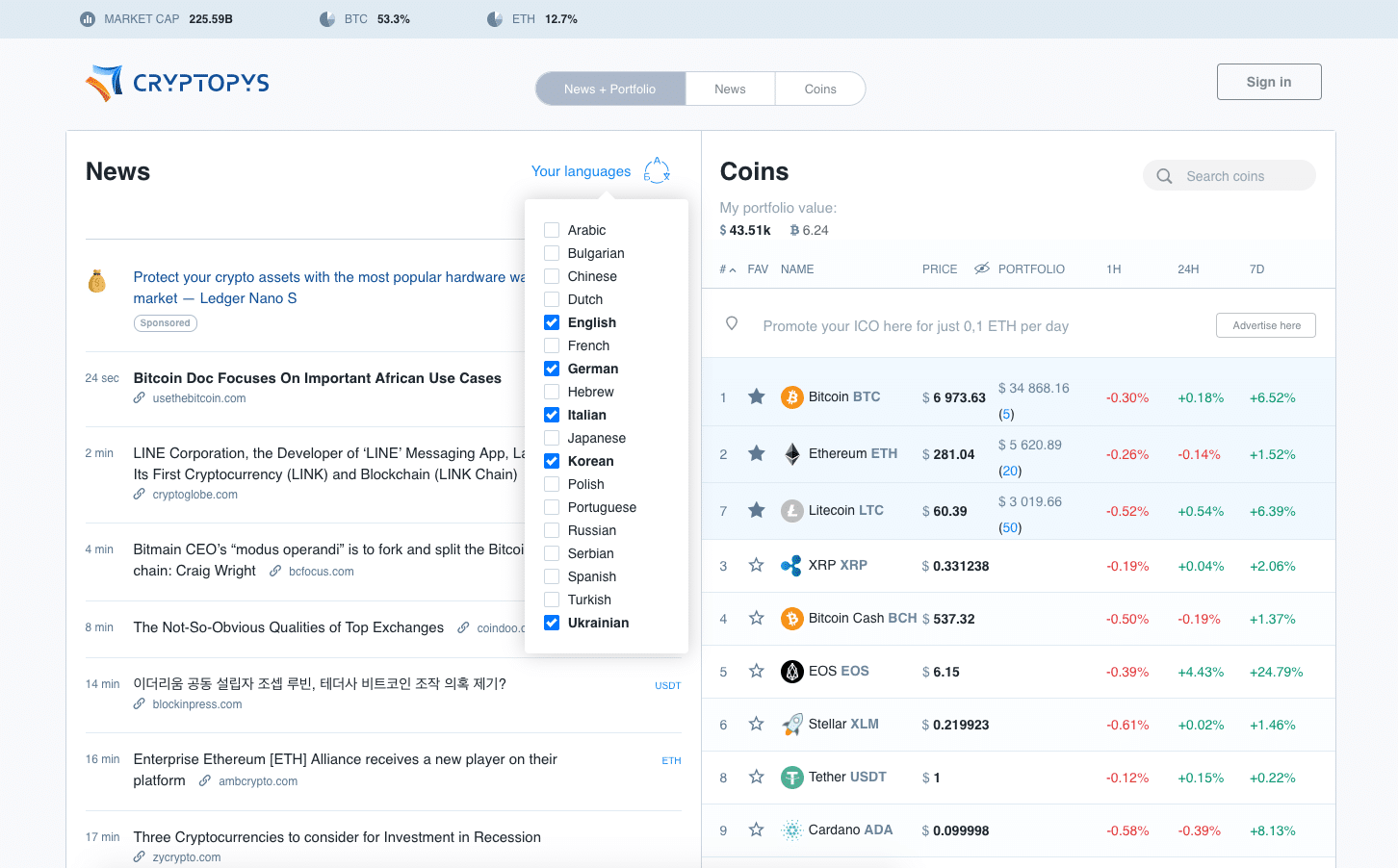The image size is (1398, 868).
Task: Click the Cryptopys logo
Action: [x=177, y=83]
